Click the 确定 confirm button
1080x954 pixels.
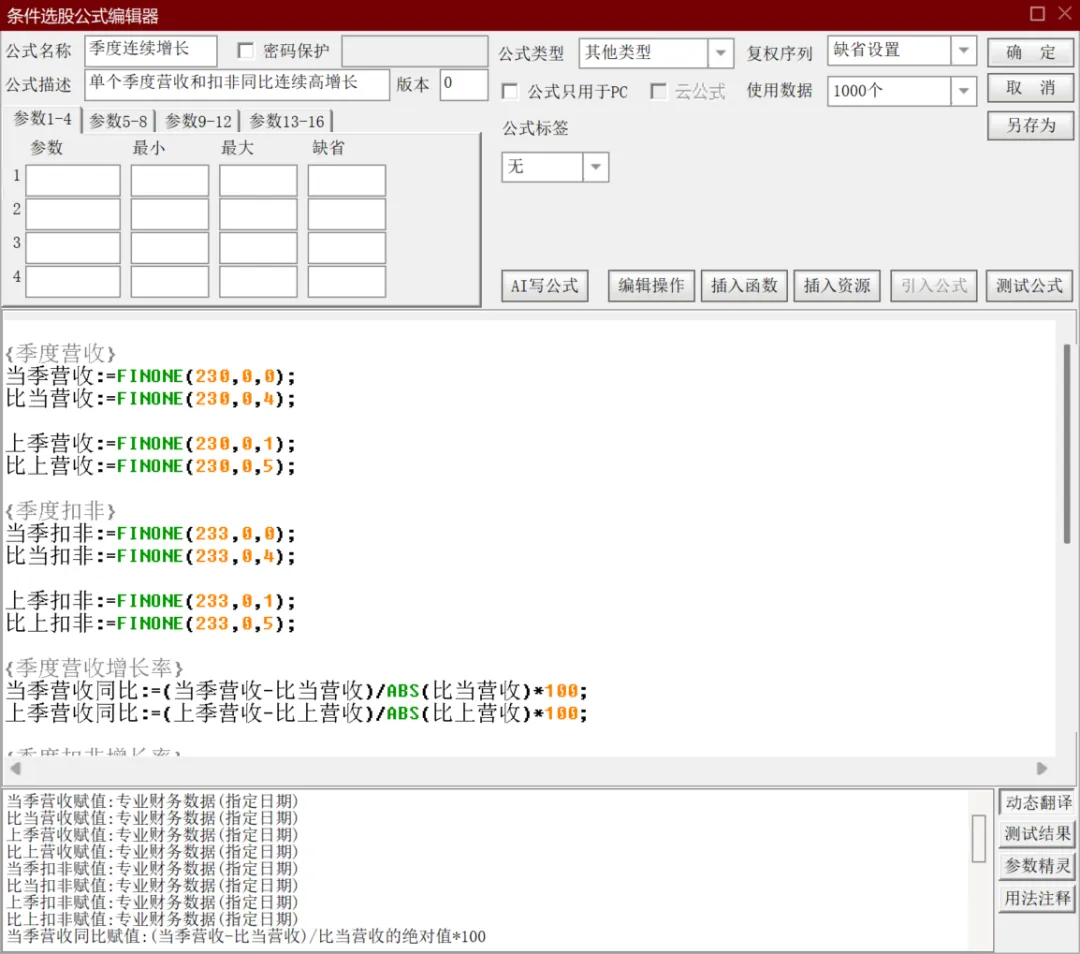1030,52
